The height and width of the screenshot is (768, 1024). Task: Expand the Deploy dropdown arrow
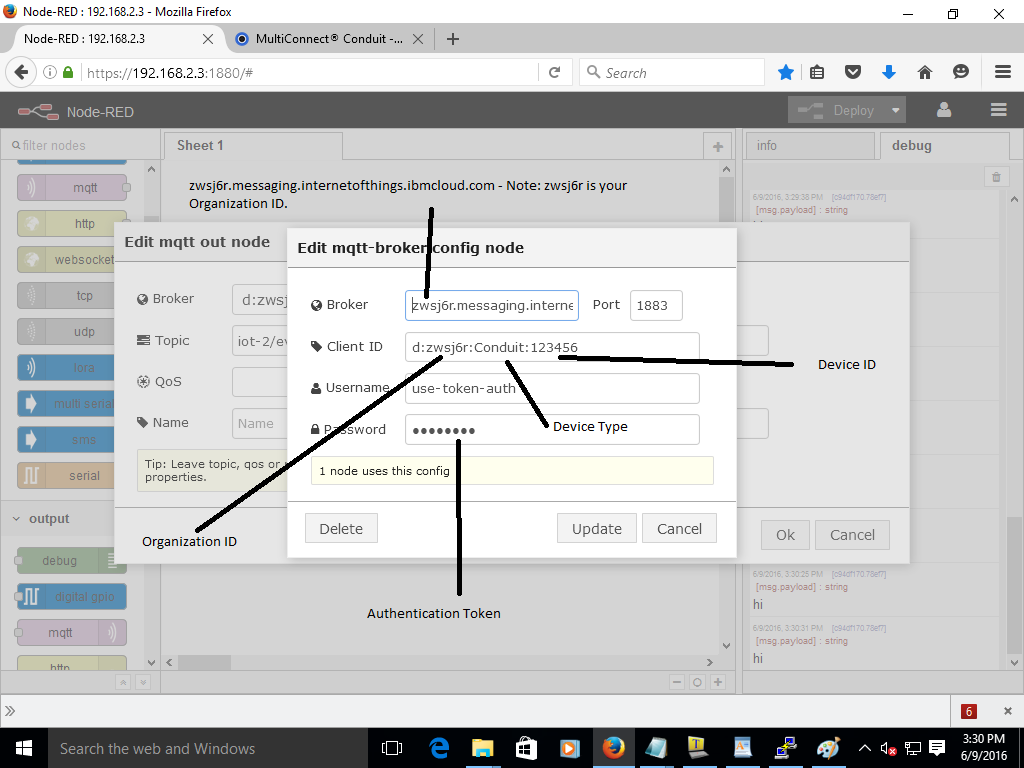point(896,111)
